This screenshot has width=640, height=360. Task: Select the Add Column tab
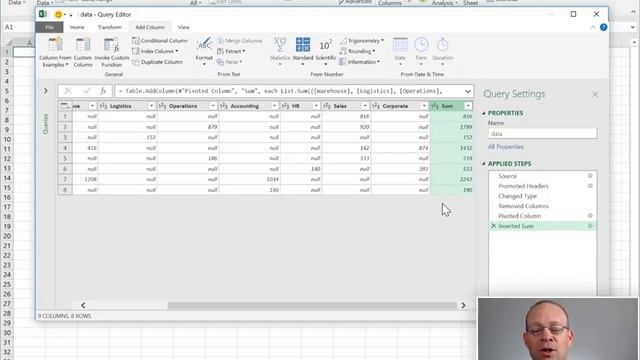150,27
